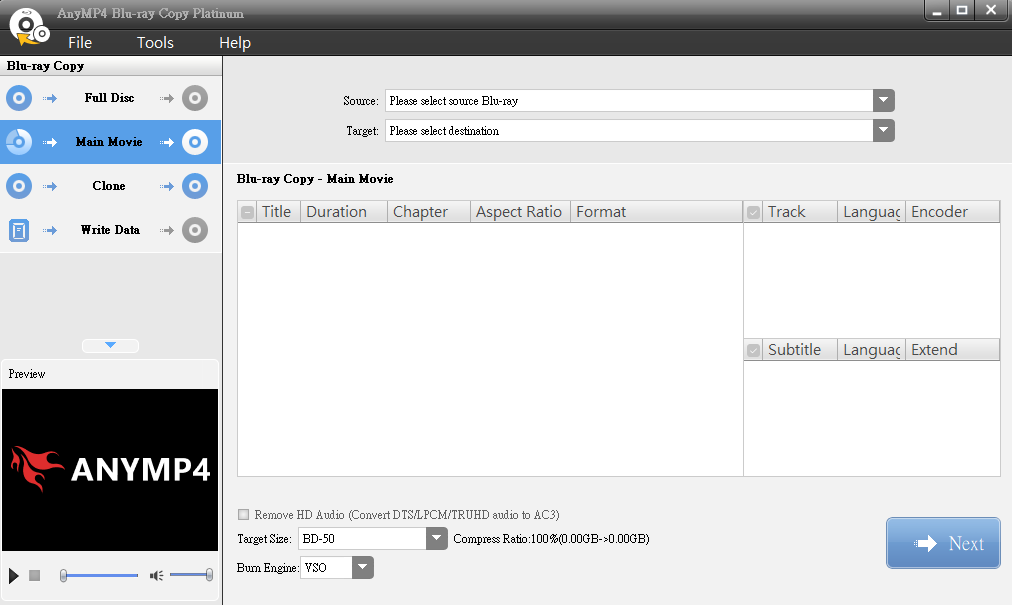Click the AnyMP4 preview video area
This screenshot has width=1012, height=605.
(110, 470)
